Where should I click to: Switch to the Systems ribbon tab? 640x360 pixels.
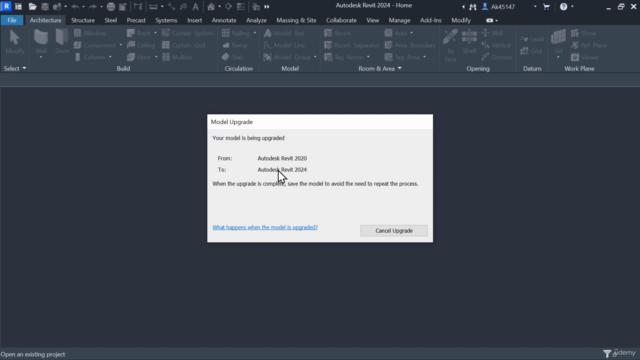click(166, 20)
